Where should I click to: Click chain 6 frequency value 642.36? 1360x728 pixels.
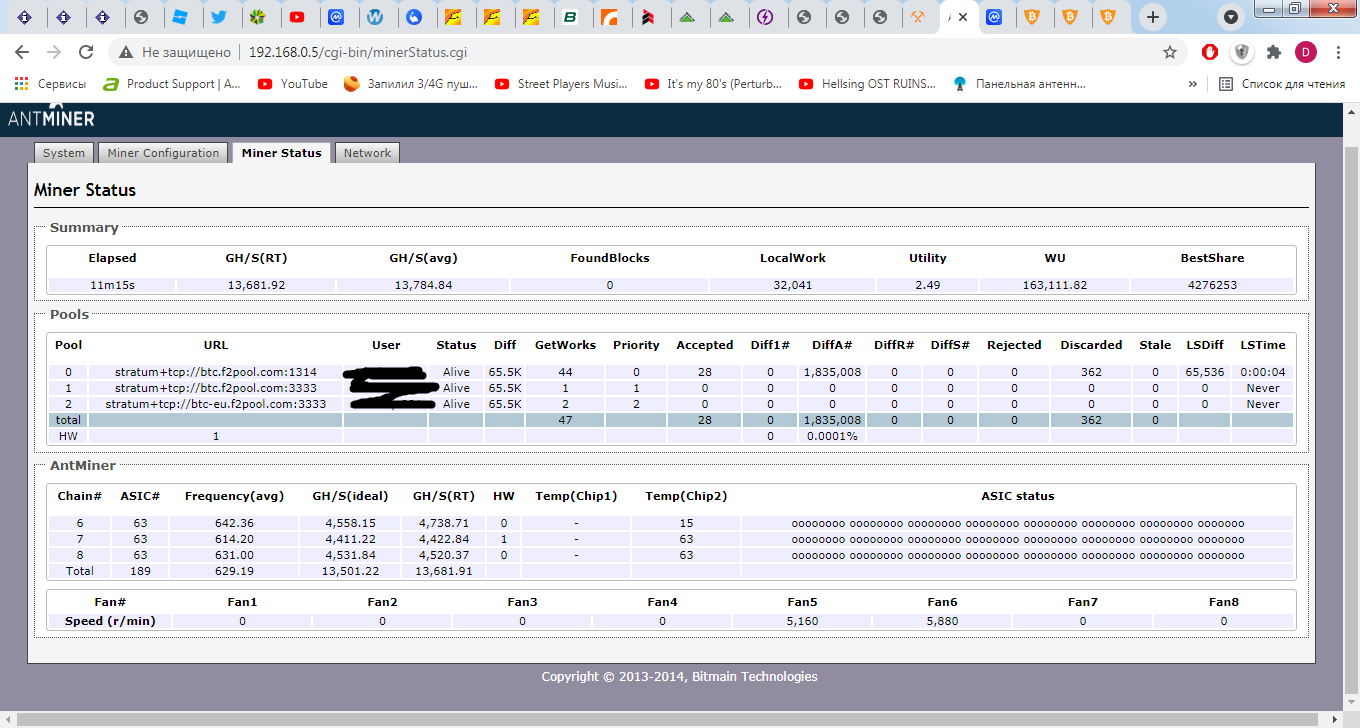coord(234,523)
